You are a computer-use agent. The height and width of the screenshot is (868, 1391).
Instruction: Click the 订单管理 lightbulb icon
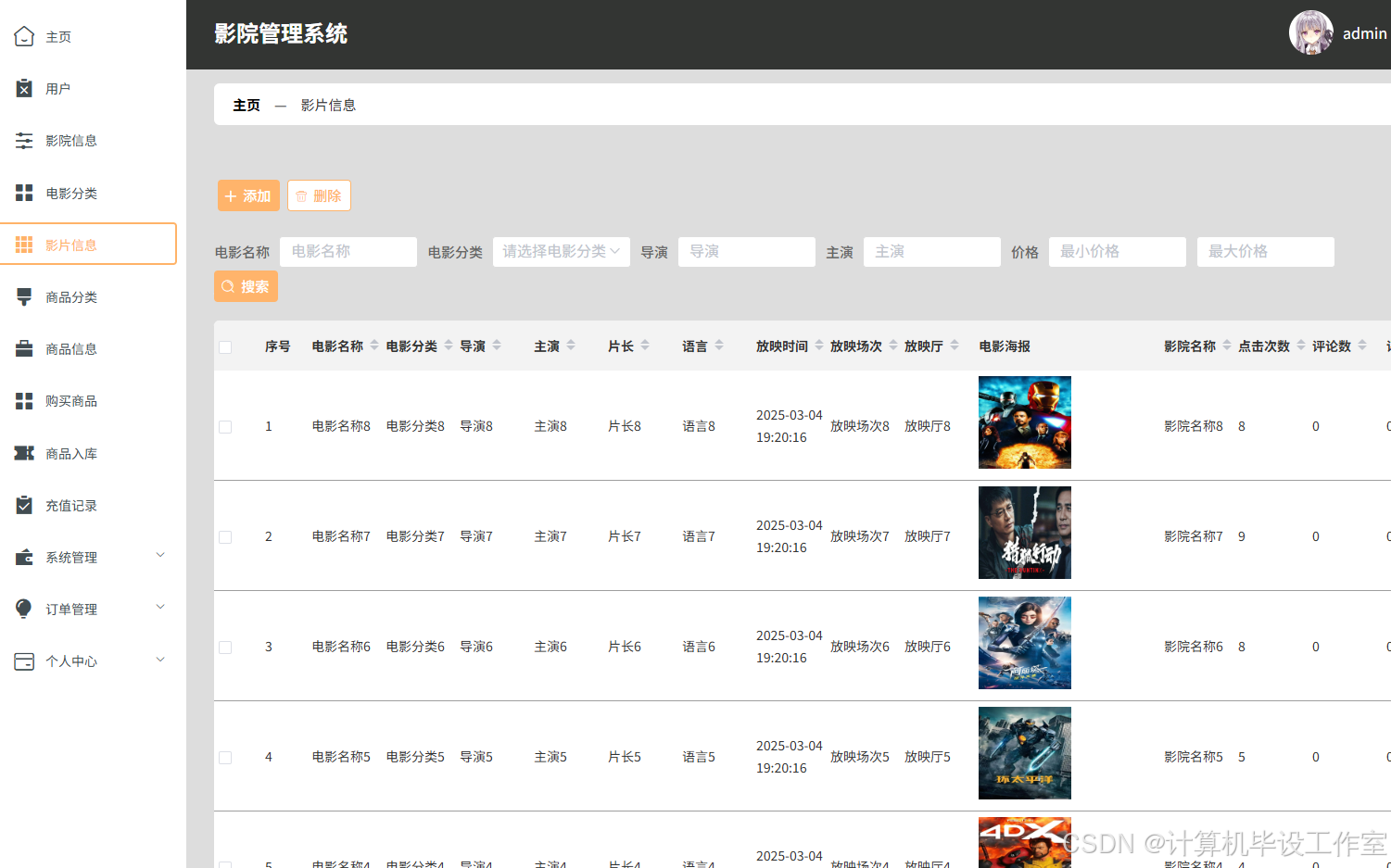[x=24, y=609]
